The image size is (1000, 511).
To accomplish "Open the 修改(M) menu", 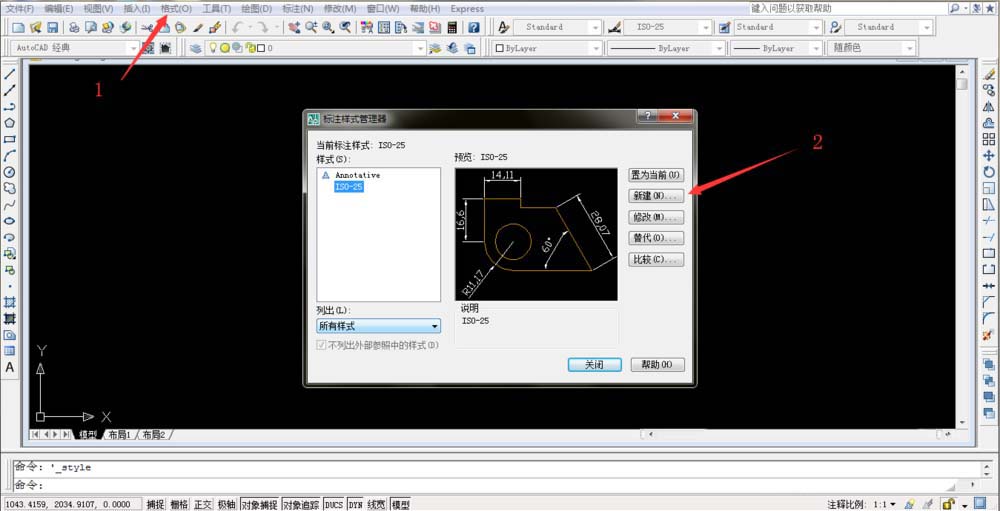I will point(340,9).
